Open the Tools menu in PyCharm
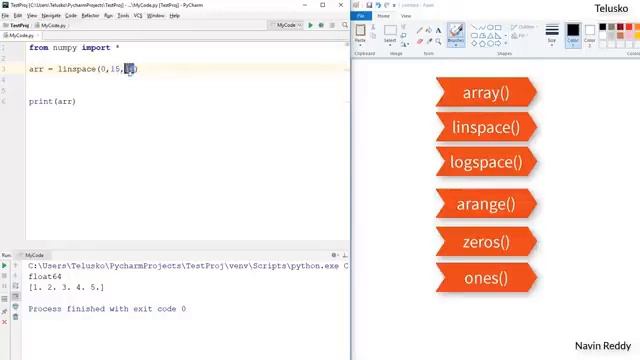 [123, 16]
